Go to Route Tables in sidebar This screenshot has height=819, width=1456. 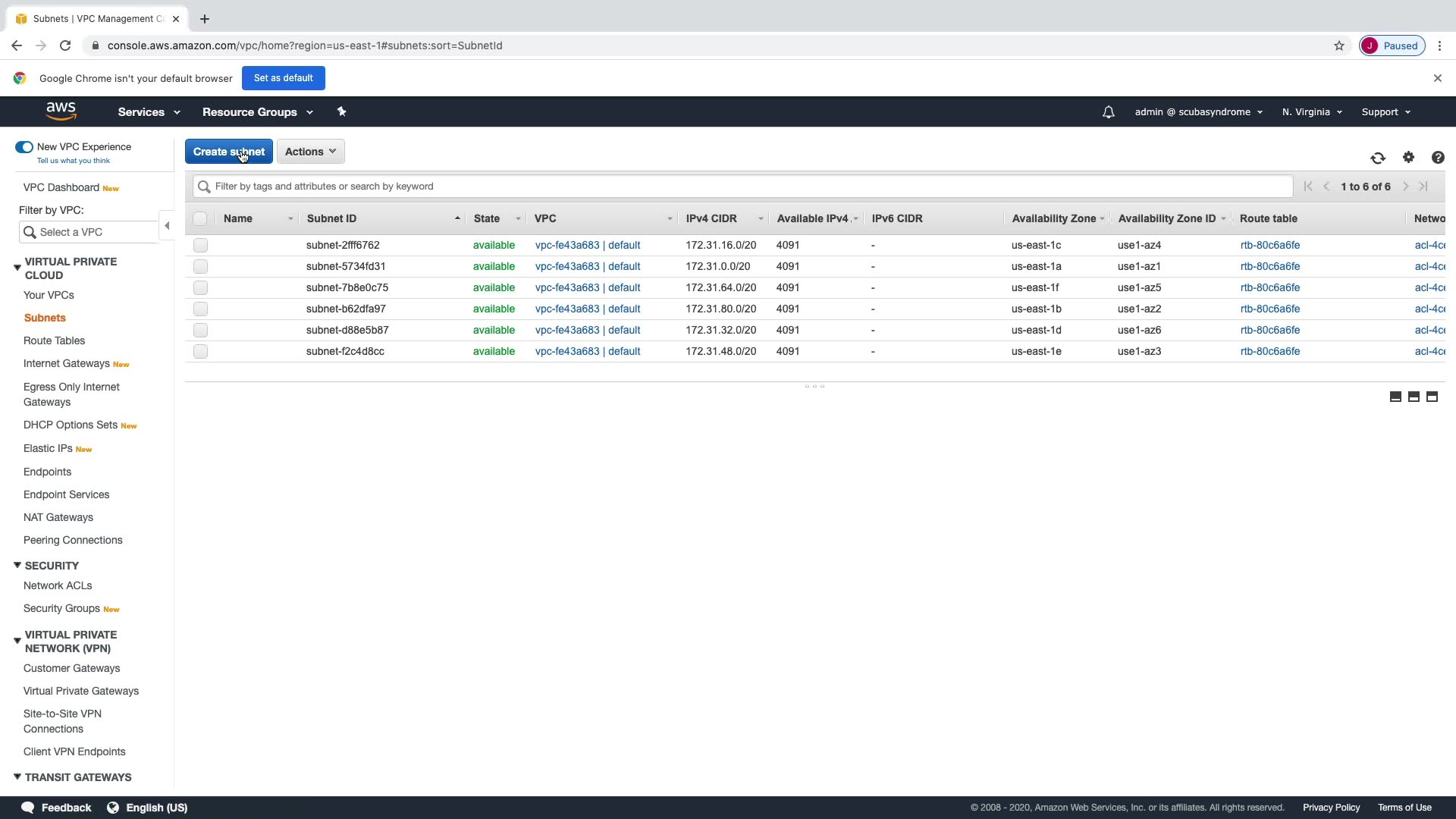tap(54, 340)
